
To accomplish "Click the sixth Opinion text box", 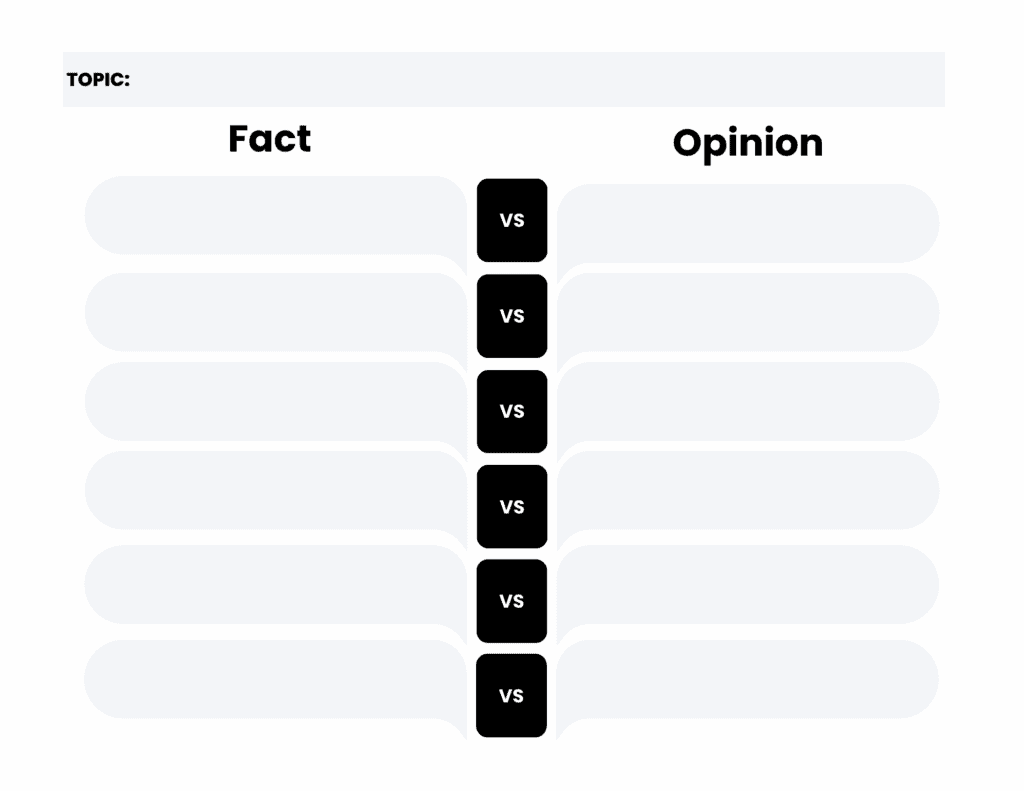I will tap(748, 680).
